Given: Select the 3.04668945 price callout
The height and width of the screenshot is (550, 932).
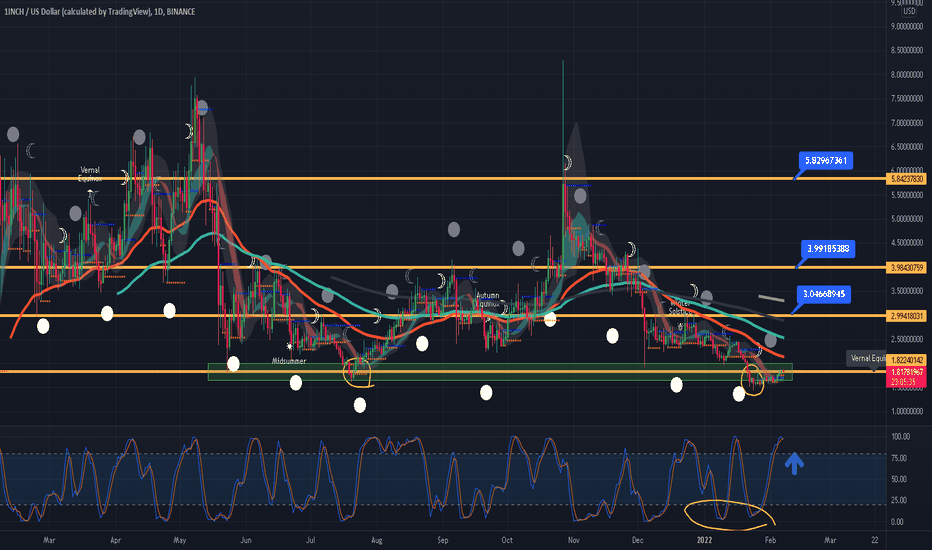Looking at the screenshot, I should pos(824,294).
